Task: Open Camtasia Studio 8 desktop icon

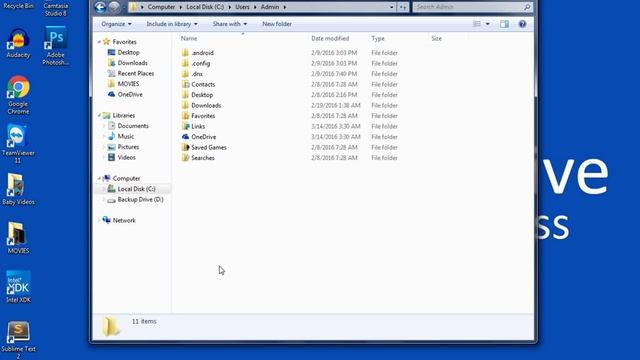Action: tap(56, 9)
